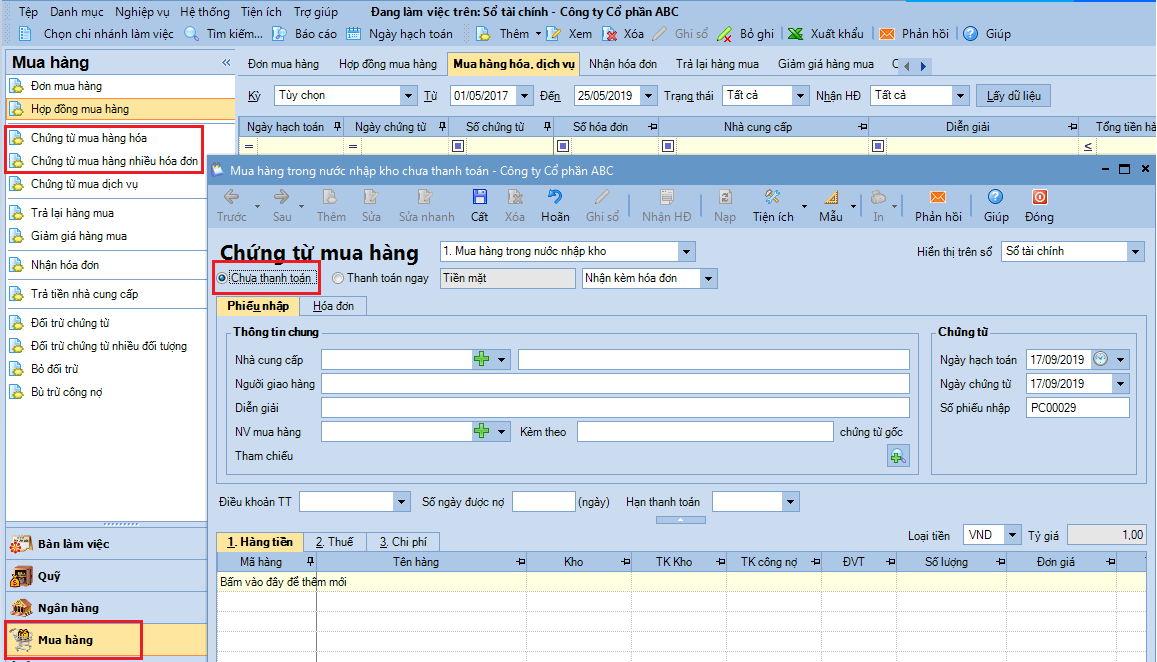The width and height of the screenshot is (1157, 662).
Task: Click clock icon beside Ngày hạch toán
Action: click(x=1100, y=359)
